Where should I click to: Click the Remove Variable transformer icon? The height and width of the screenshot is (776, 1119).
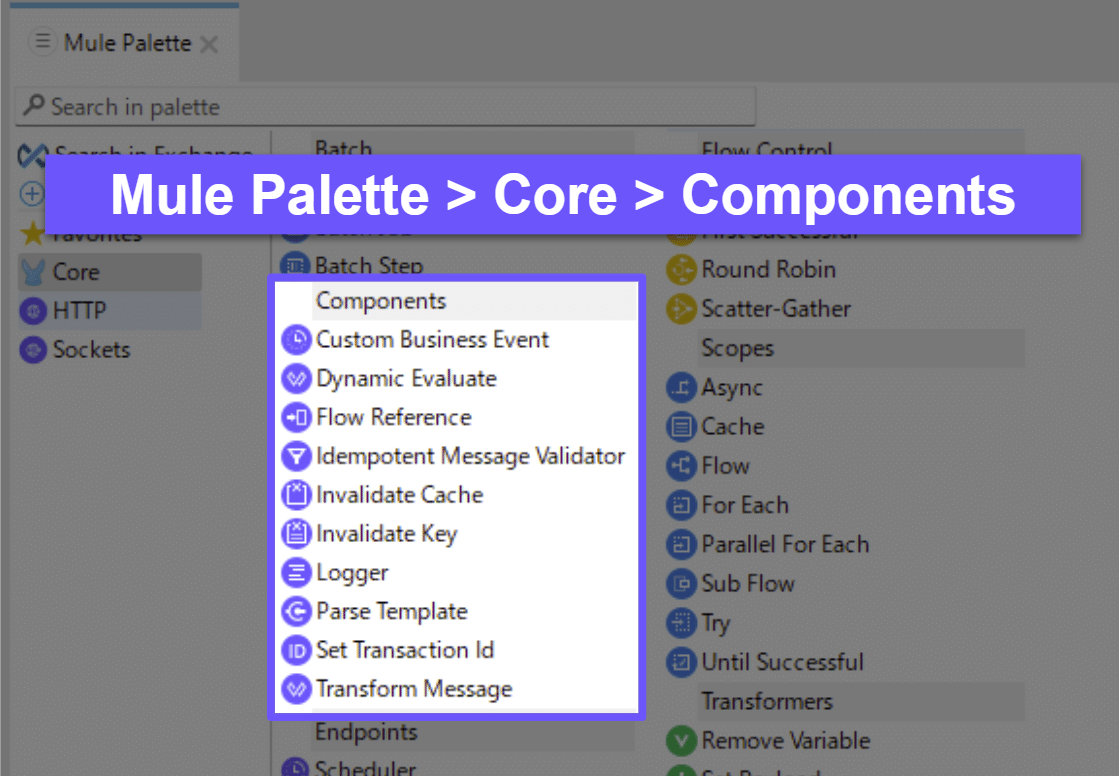(681, 740)
